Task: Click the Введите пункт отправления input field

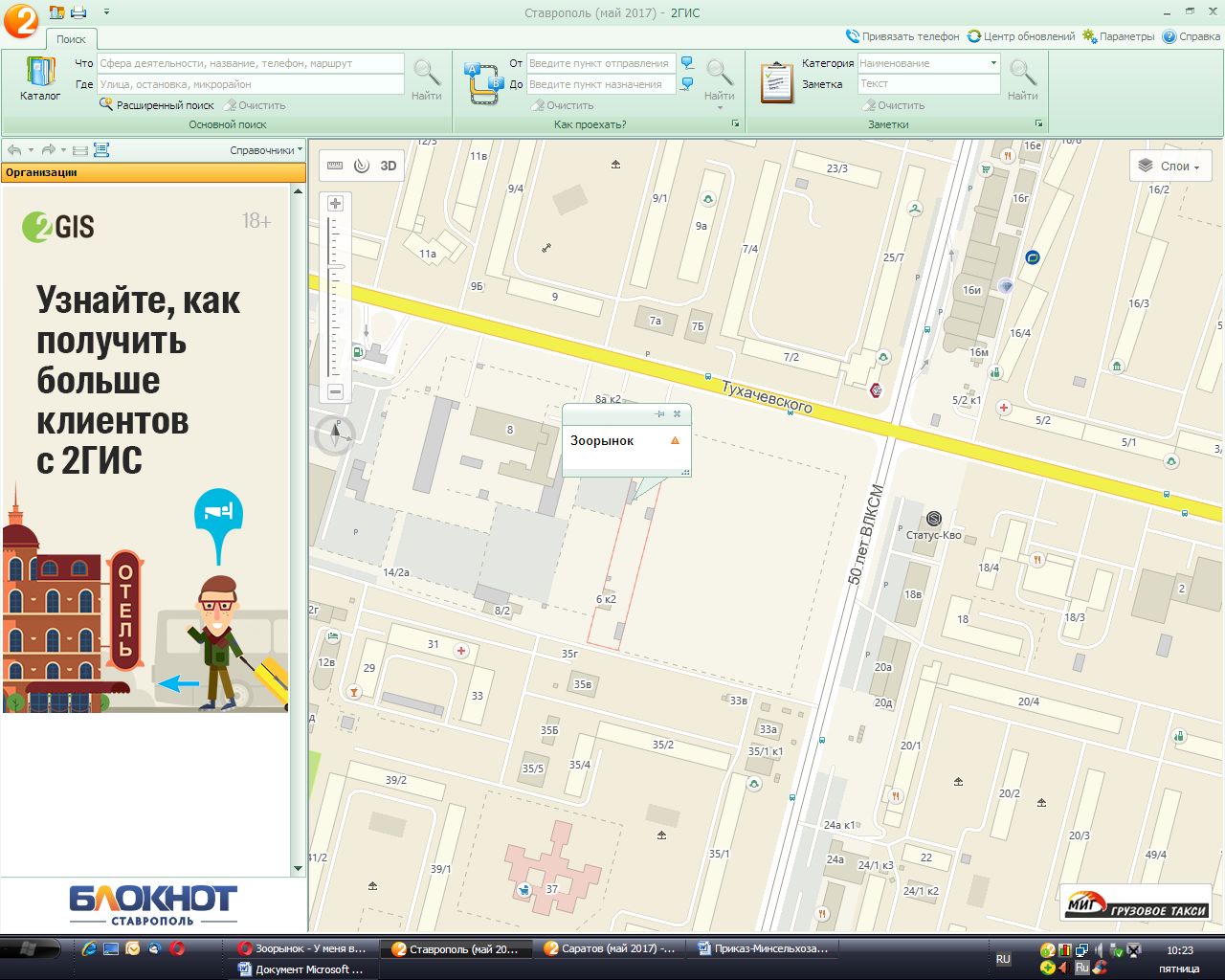Action: (599, 62)
